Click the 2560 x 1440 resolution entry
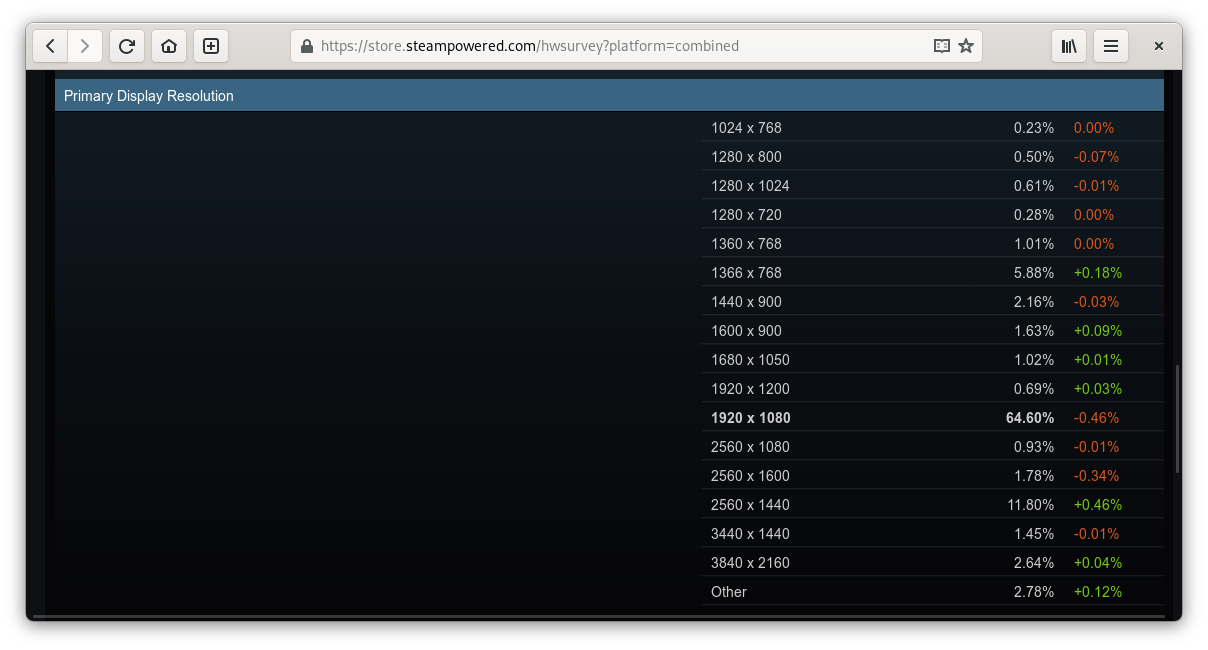1208x650 pixels. pos(750,505)
